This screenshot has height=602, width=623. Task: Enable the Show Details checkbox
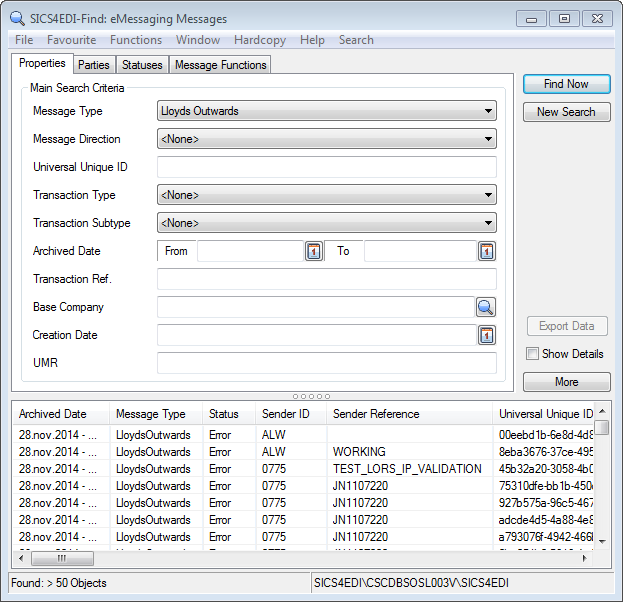[x=533, y=354]
